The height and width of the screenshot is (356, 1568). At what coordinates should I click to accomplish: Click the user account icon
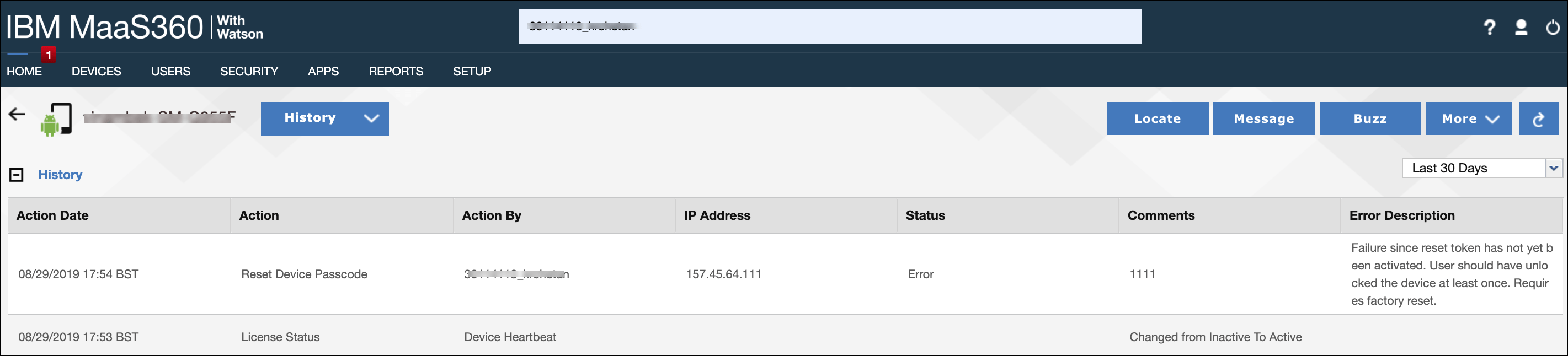coord(1521,27)
